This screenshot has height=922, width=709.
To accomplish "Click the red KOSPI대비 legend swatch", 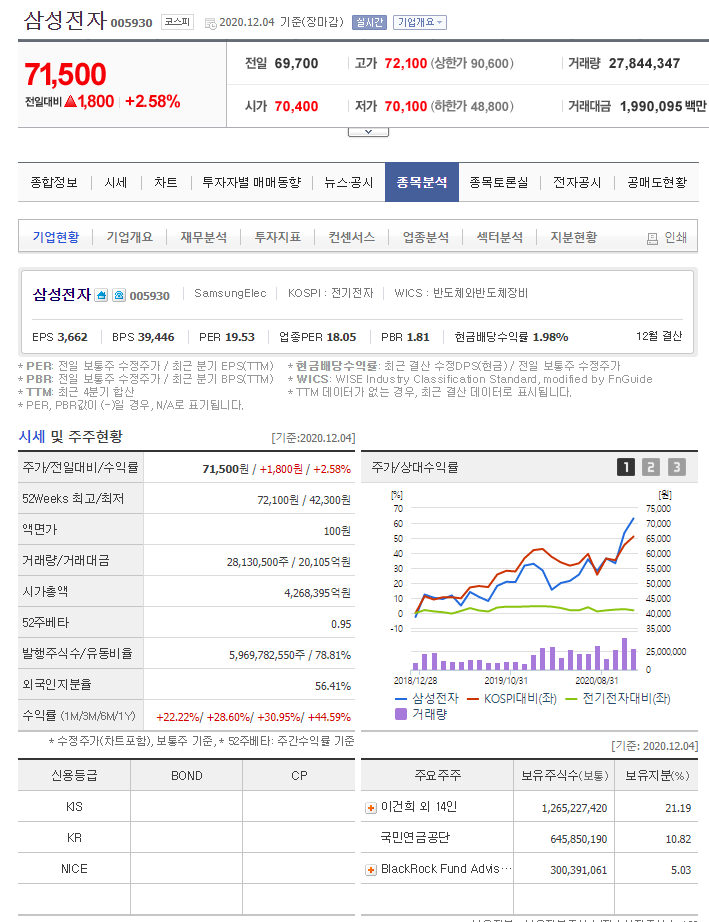I will point(473,699).
